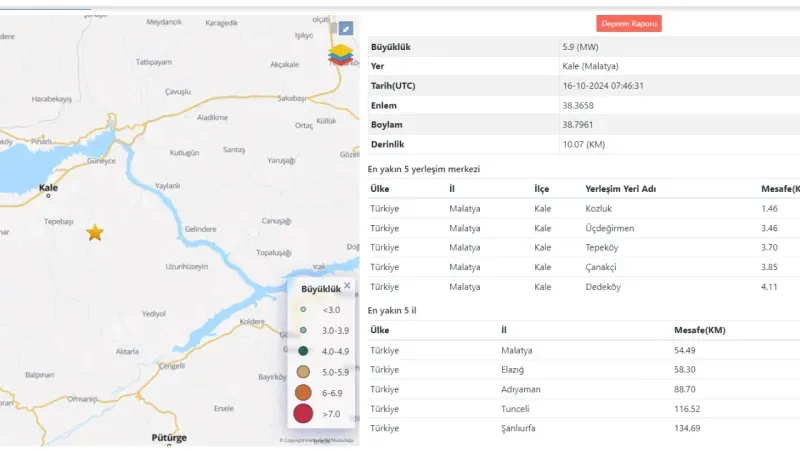Click the <3.0 smallest legend circle
Screen dimensions: 800x450
point(303,310)
